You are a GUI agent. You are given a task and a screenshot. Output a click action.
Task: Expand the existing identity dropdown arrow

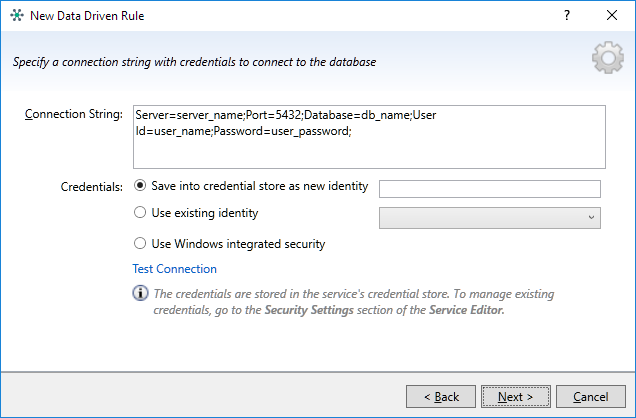click(x=591, y=217)
